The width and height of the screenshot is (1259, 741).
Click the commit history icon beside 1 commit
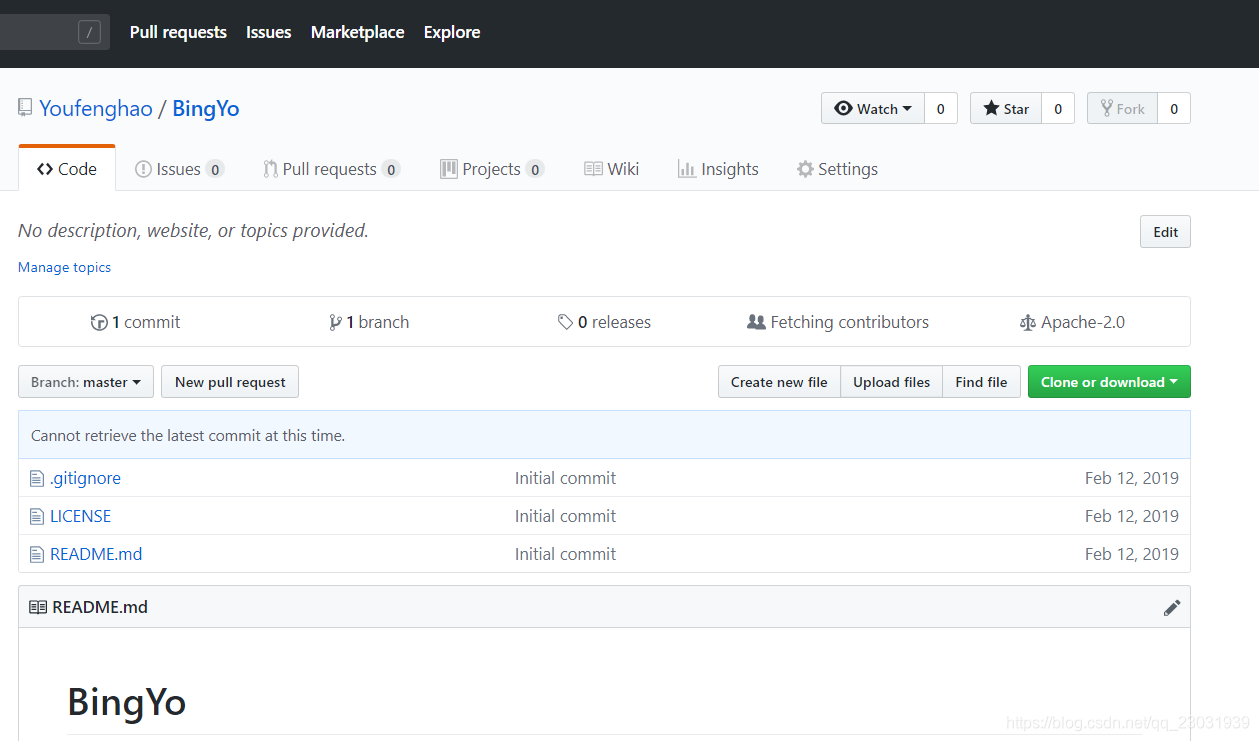(99, 322)
